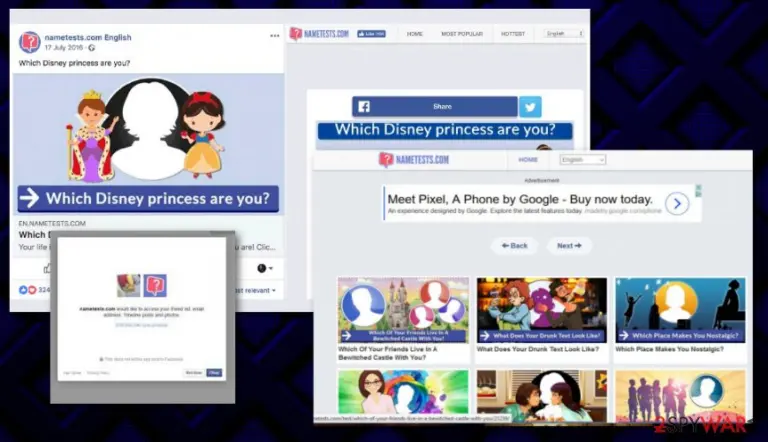Open HOME in the front Nametests window
Viewport: 768px width, 442px height.
pyautogui.click(x=528, y=160)
